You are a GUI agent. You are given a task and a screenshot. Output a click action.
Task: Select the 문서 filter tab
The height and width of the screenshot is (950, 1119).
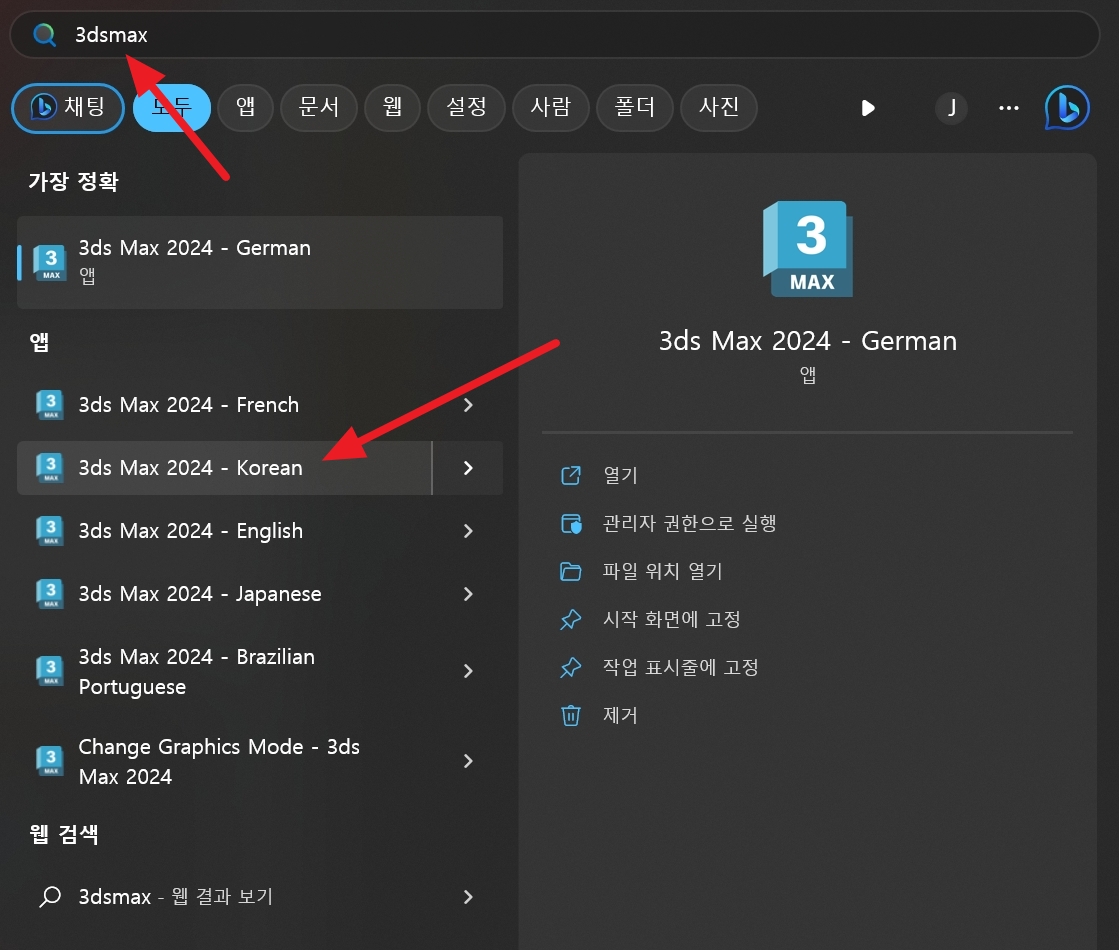[318, 108]
